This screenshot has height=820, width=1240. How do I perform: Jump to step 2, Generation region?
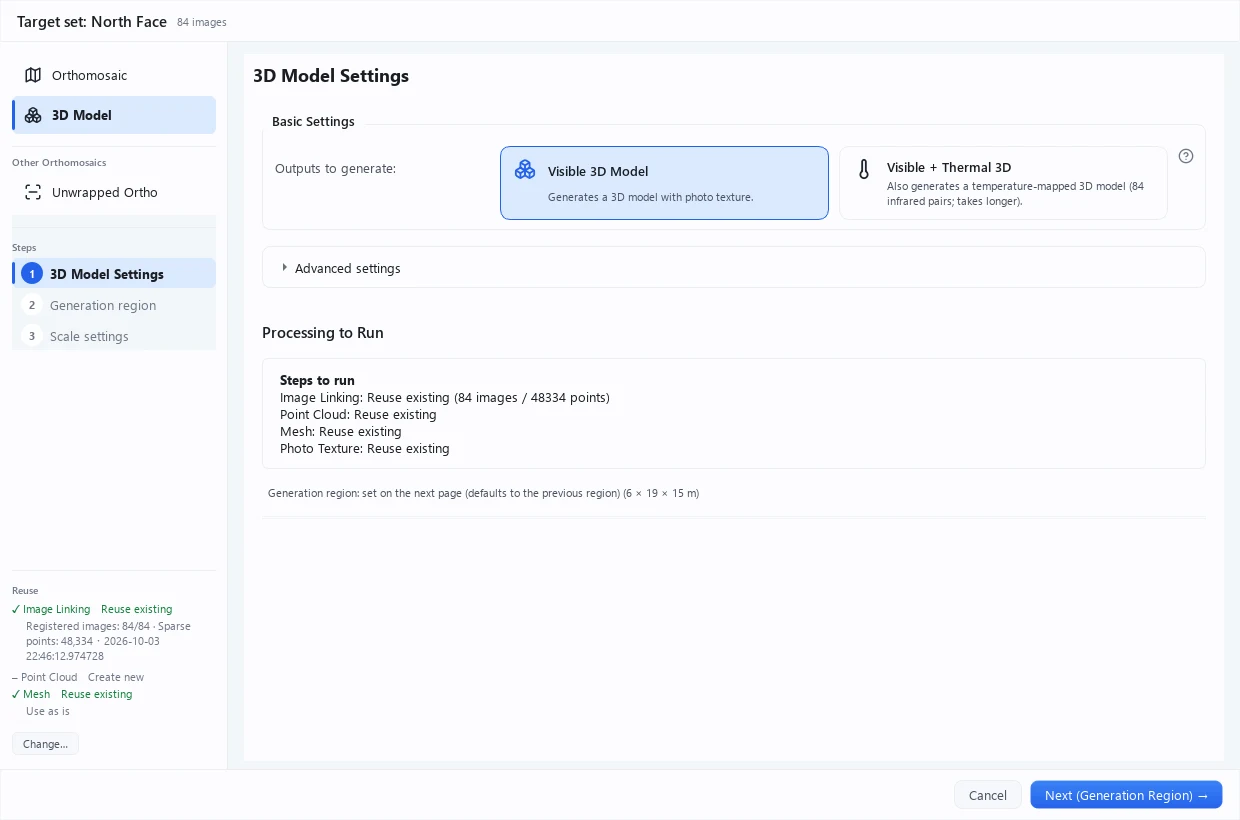114,305
